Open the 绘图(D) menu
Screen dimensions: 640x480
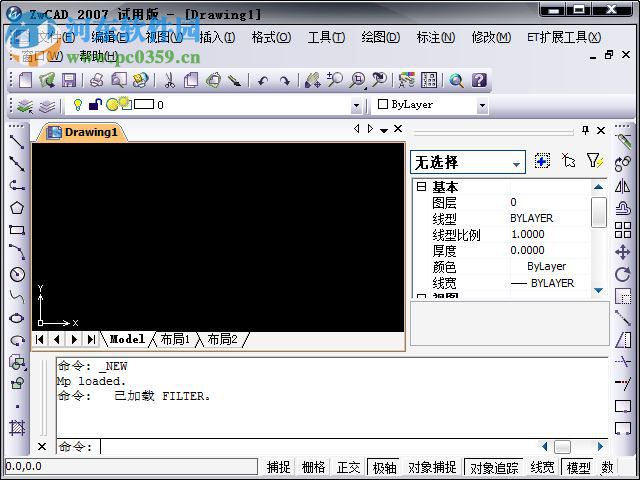[x=380, y=38]
